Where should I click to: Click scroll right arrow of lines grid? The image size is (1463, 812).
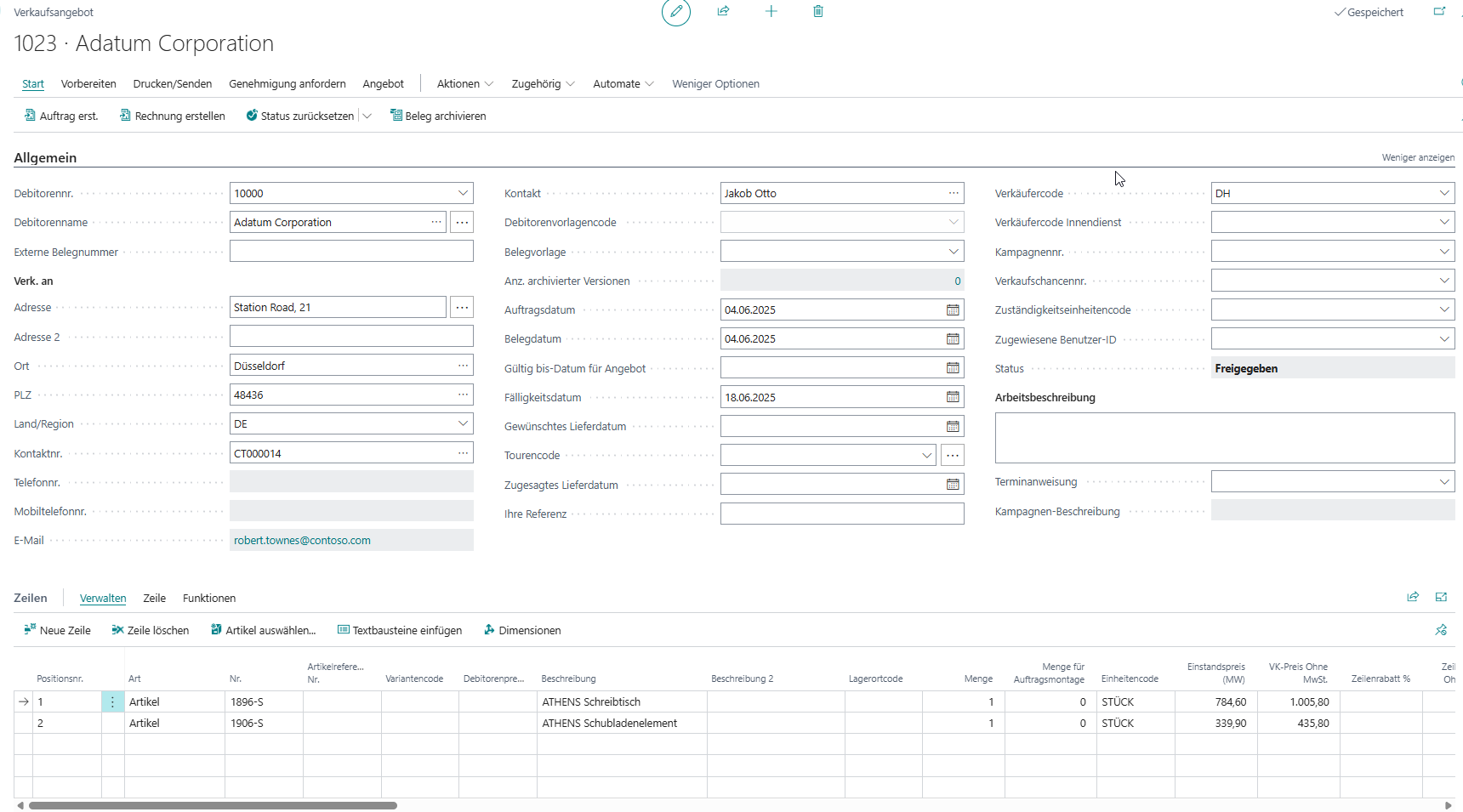point(1449,805)
